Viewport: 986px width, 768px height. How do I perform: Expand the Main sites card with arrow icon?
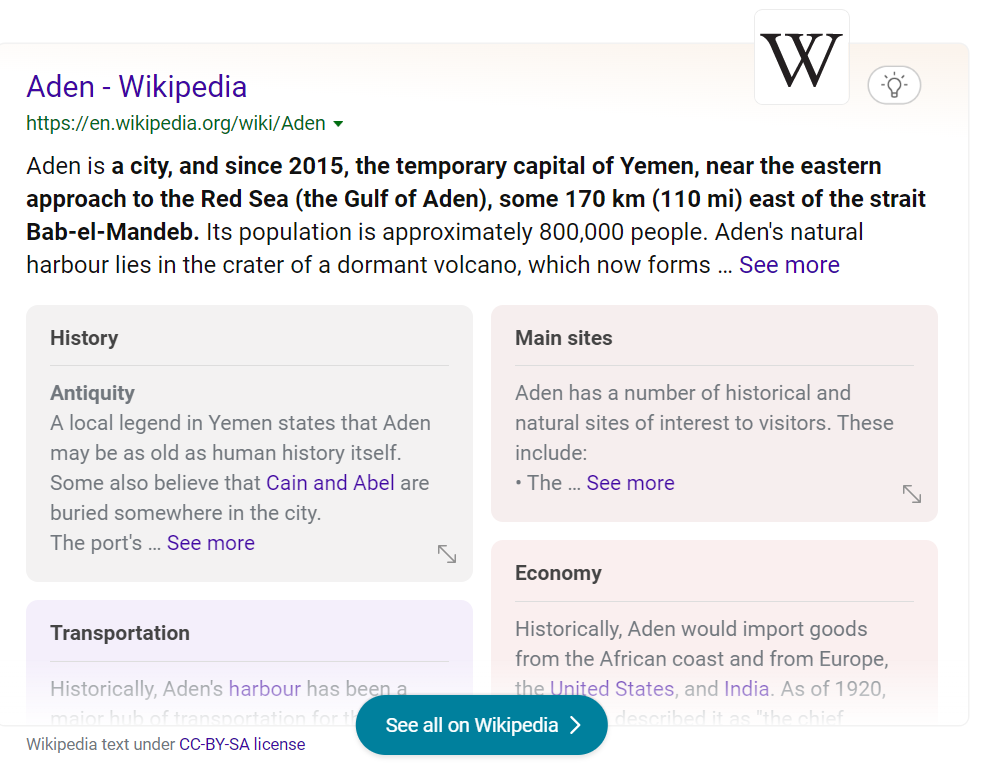(912, 493)
